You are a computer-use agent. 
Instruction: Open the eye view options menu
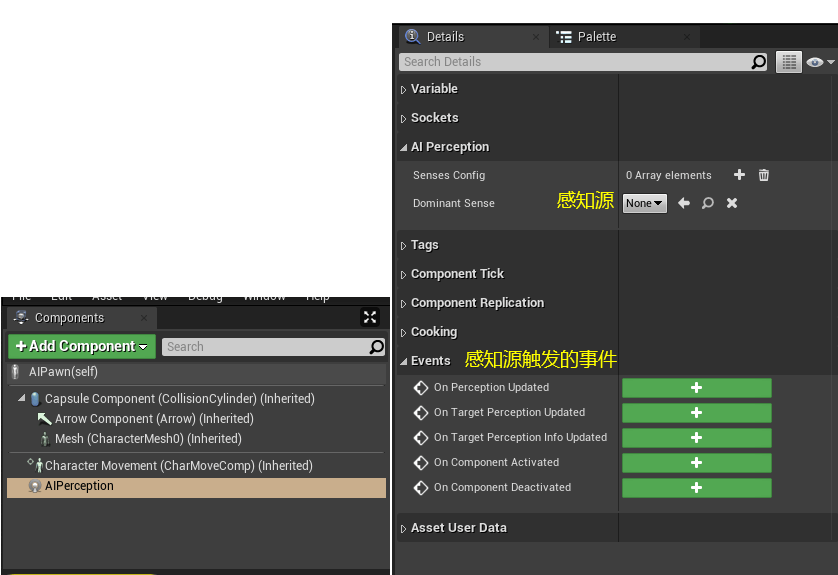(820, 62)
